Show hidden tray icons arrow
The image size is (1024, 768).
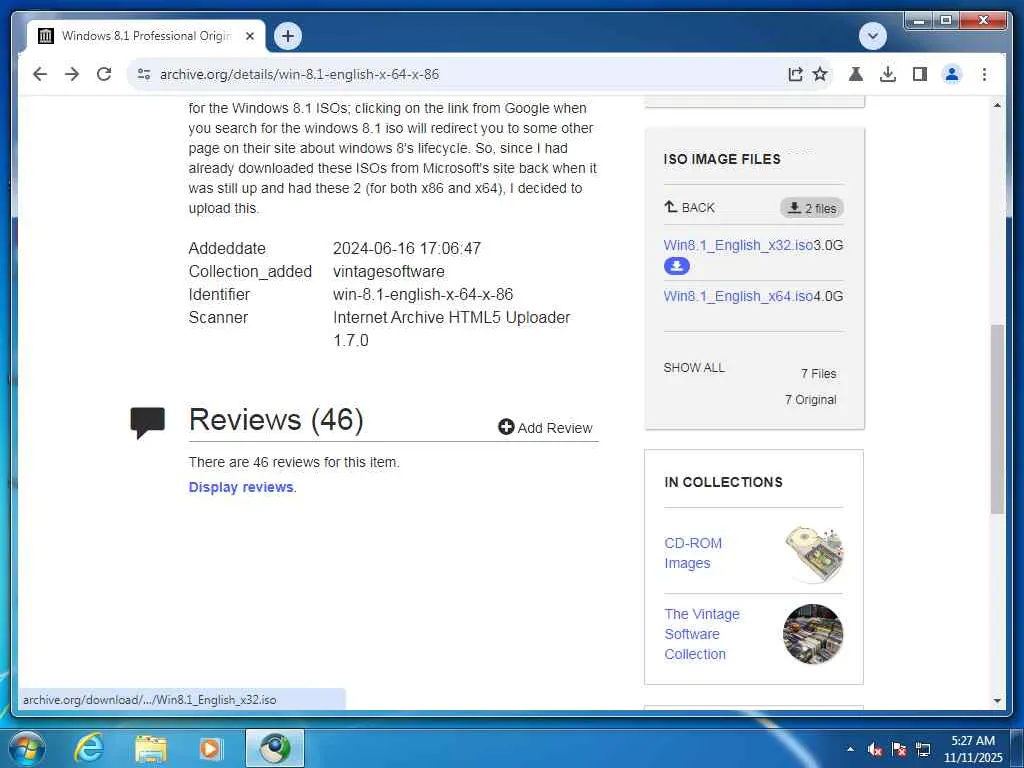tap(850, 749)
